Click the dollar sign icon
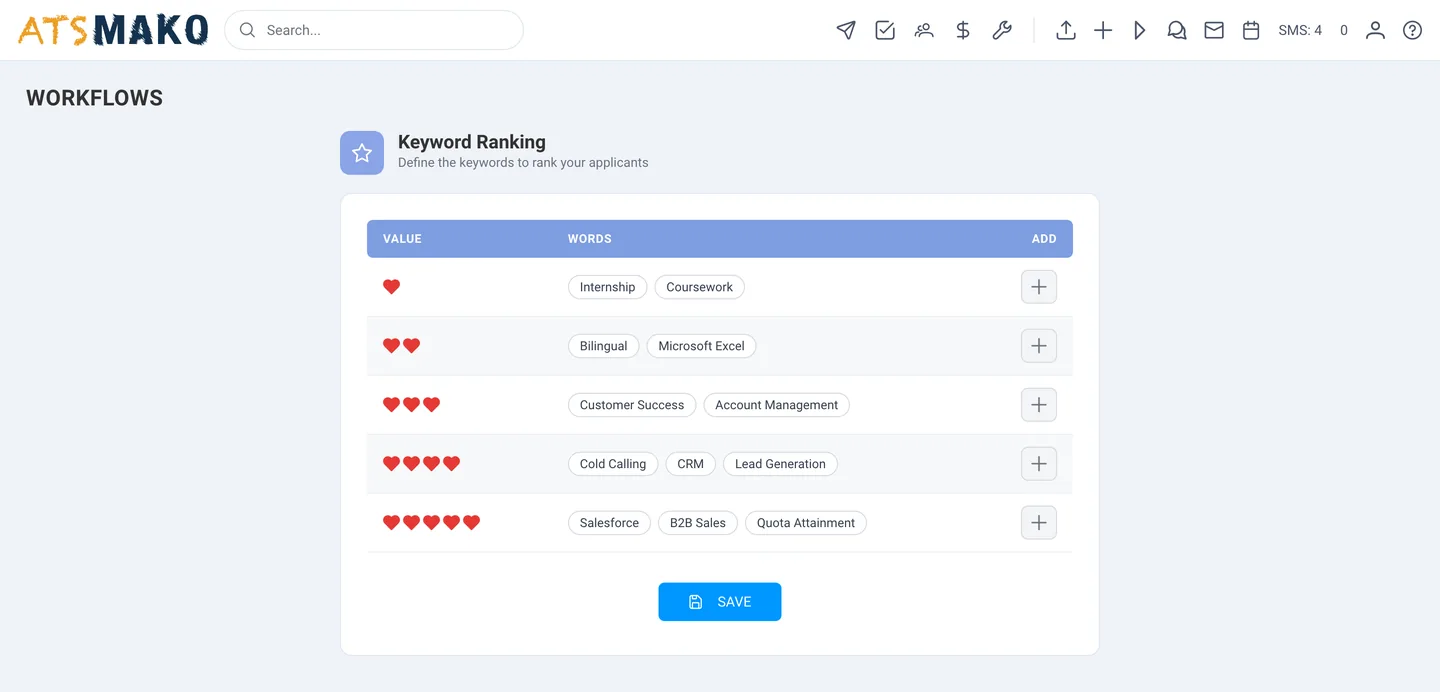 click(x=963, y=30)
